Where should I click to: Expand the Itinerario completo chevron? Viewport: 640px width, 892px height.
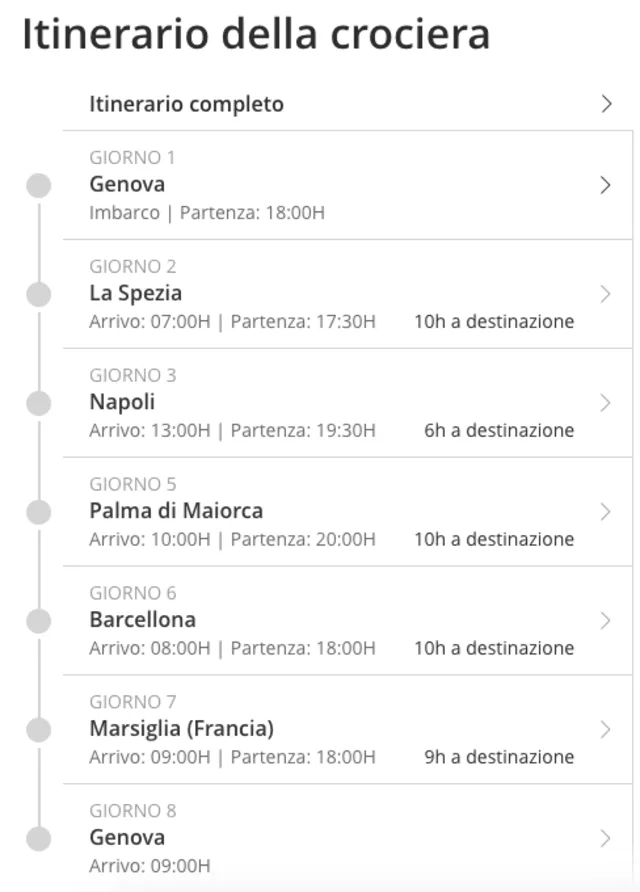tap(606, 104)
